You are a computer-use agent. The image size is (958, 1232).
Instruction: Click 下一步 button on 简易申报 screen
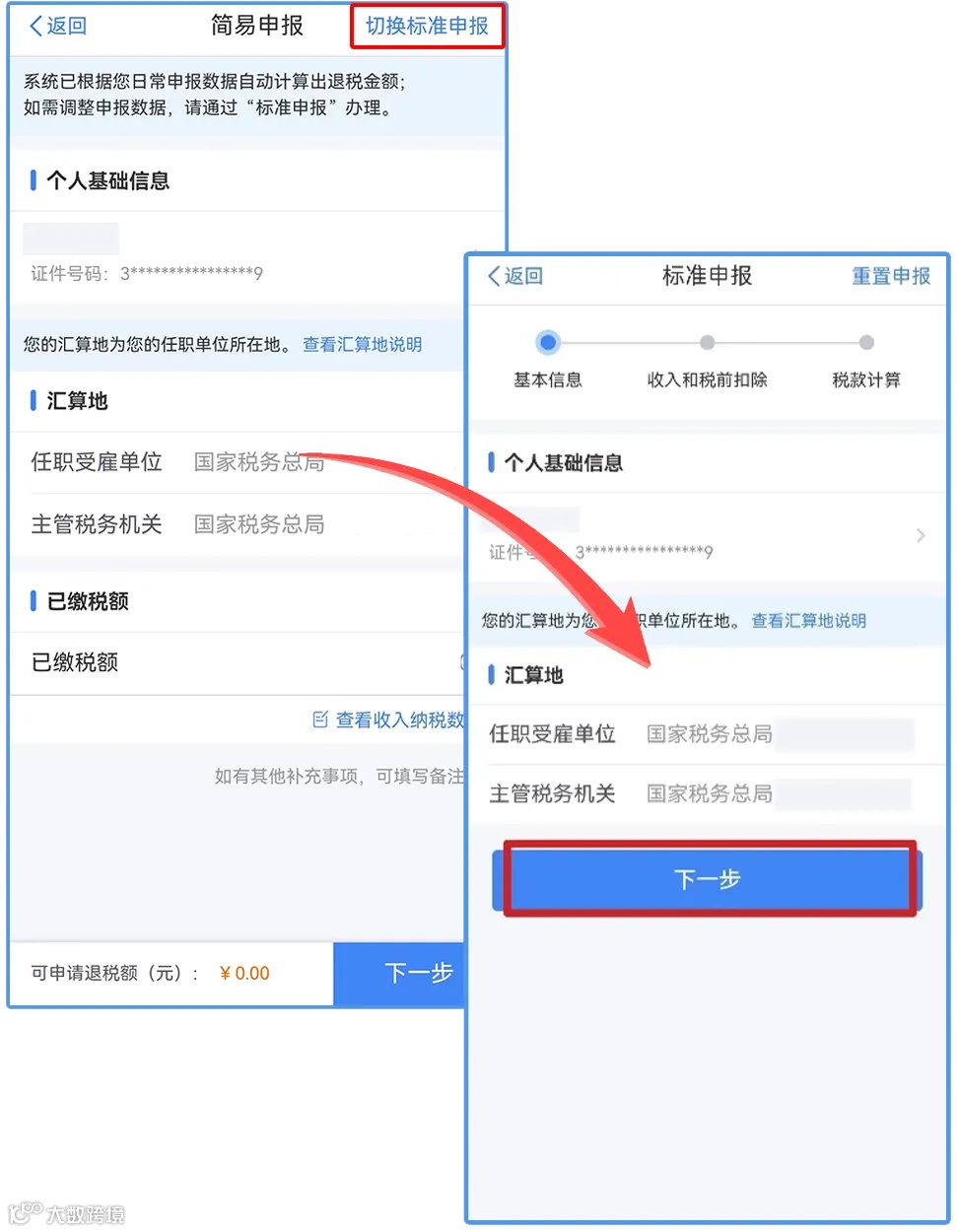coord(400,973)
